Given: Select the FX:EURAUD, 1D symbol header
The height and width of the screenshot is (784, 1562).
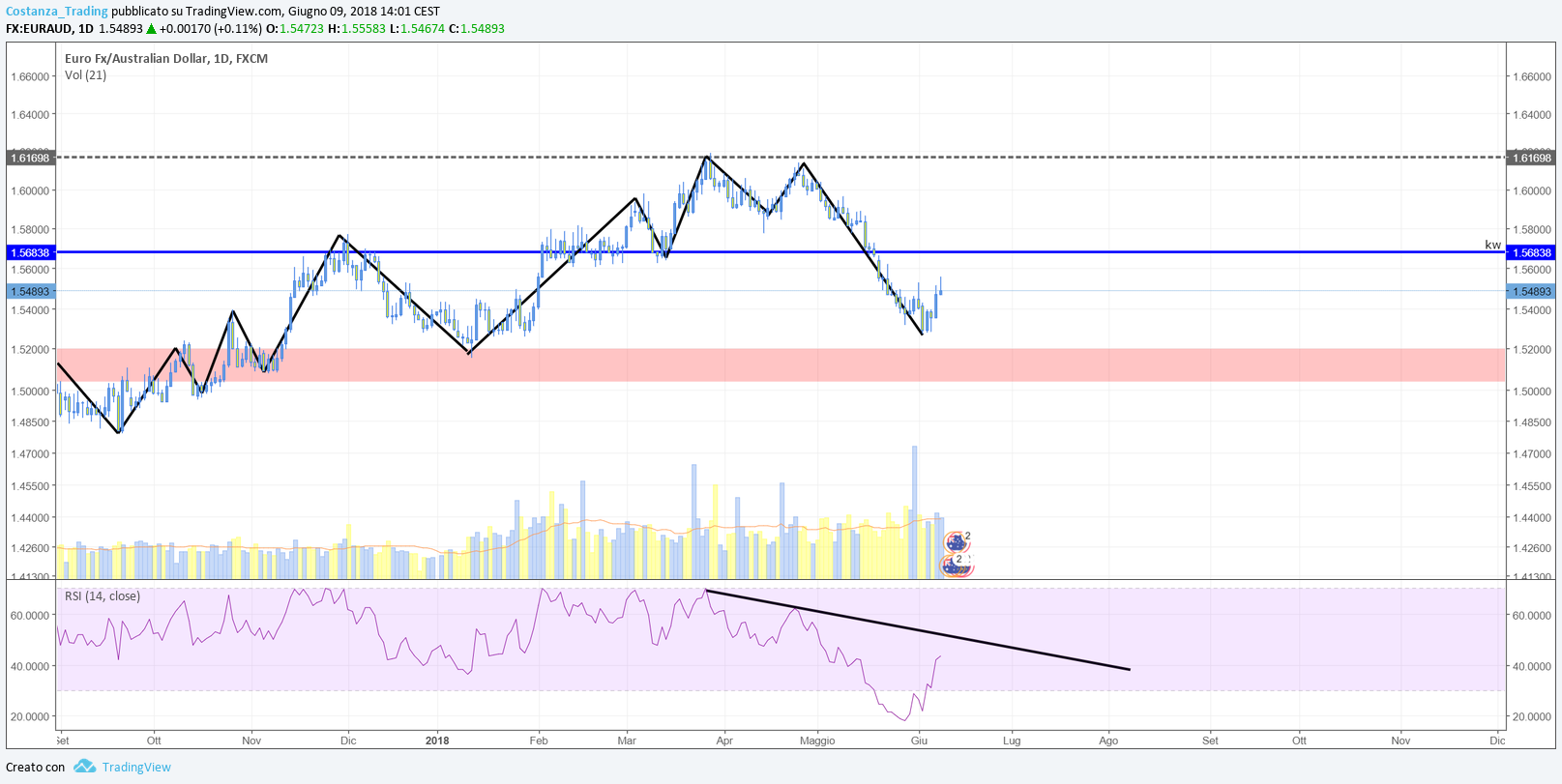Looking at the screenshot, I should [x=49, y=29].
